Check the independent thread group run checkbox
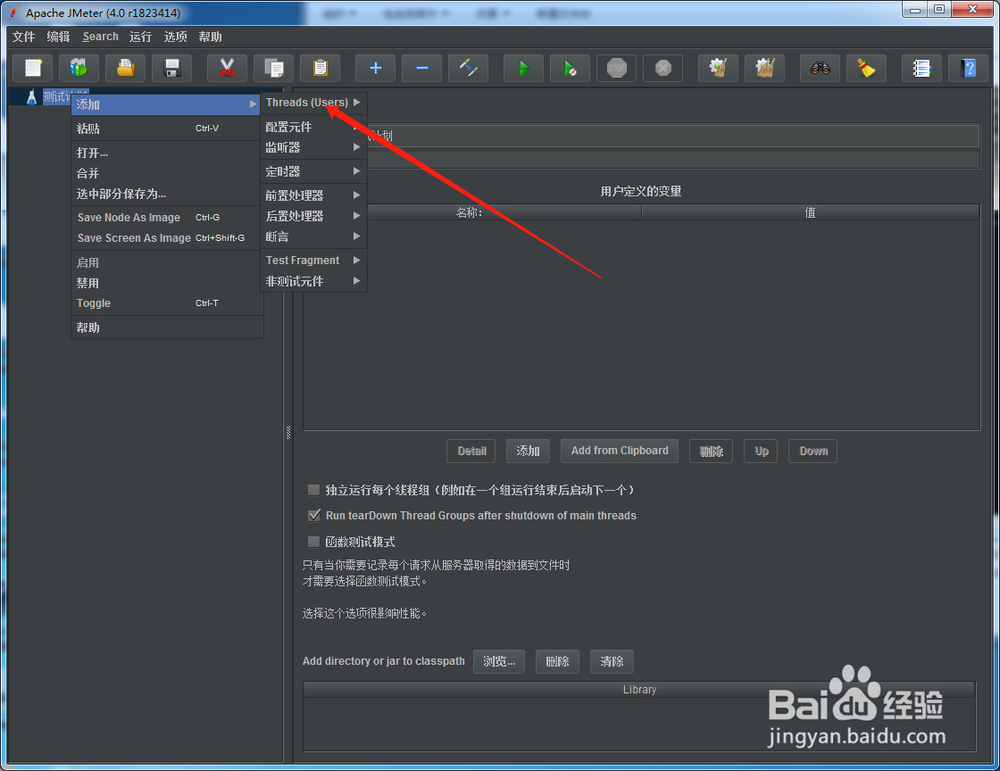Image resolution: width=1000 pixels, height=771 pixels. pyautogui.click(x=313, y=490)
